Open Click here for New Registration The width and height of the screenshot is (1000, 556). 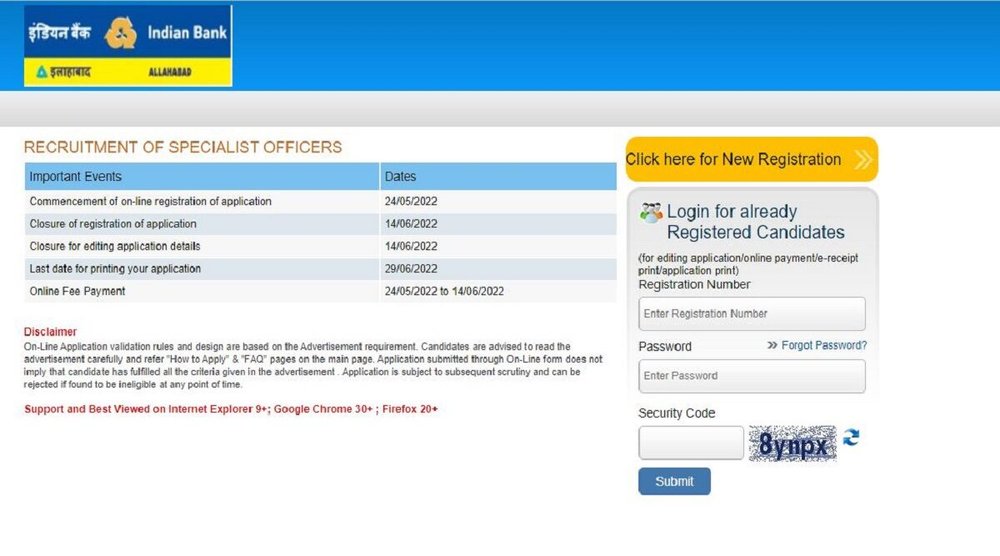pos(735,160)
